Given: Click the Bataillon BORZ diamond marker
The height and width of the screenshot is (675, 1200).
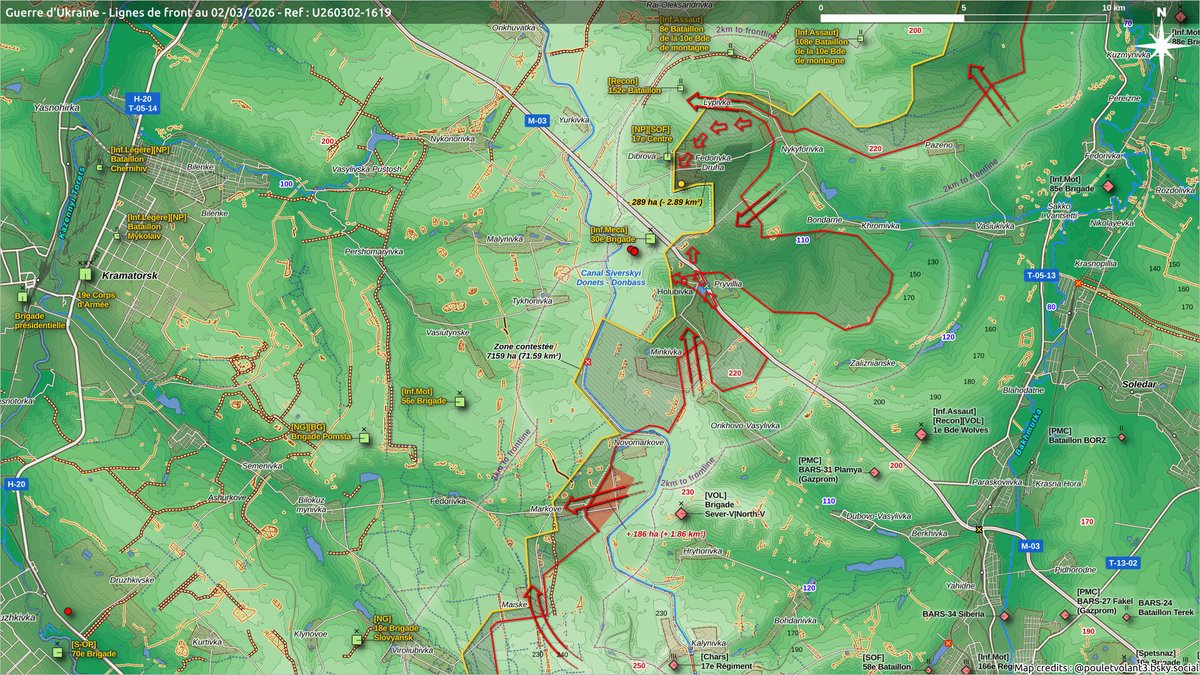Looking at the screenshot, I should click(1121, 437).
